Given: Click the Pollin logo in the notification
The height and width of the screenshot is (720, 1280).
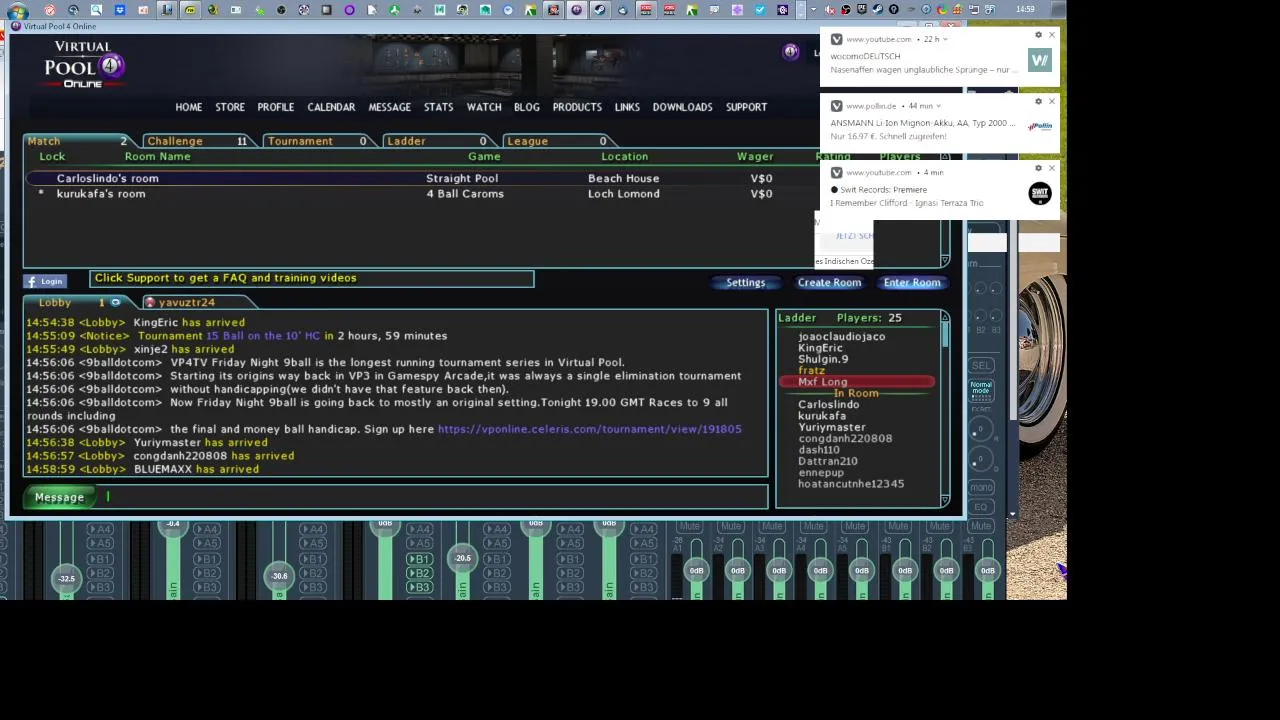Looking at the screenshot, I should coord(1040,127).
